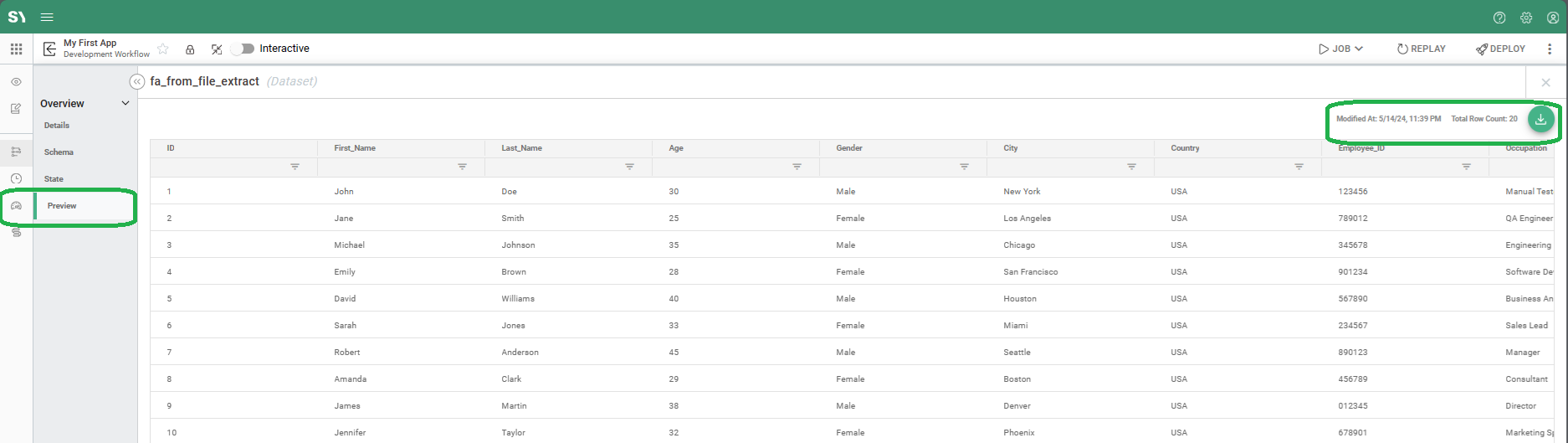Image resolution: width=1568 pixels, height=443 pixels.
Task: Open the help icon in header
Action: pos(1499,18)
